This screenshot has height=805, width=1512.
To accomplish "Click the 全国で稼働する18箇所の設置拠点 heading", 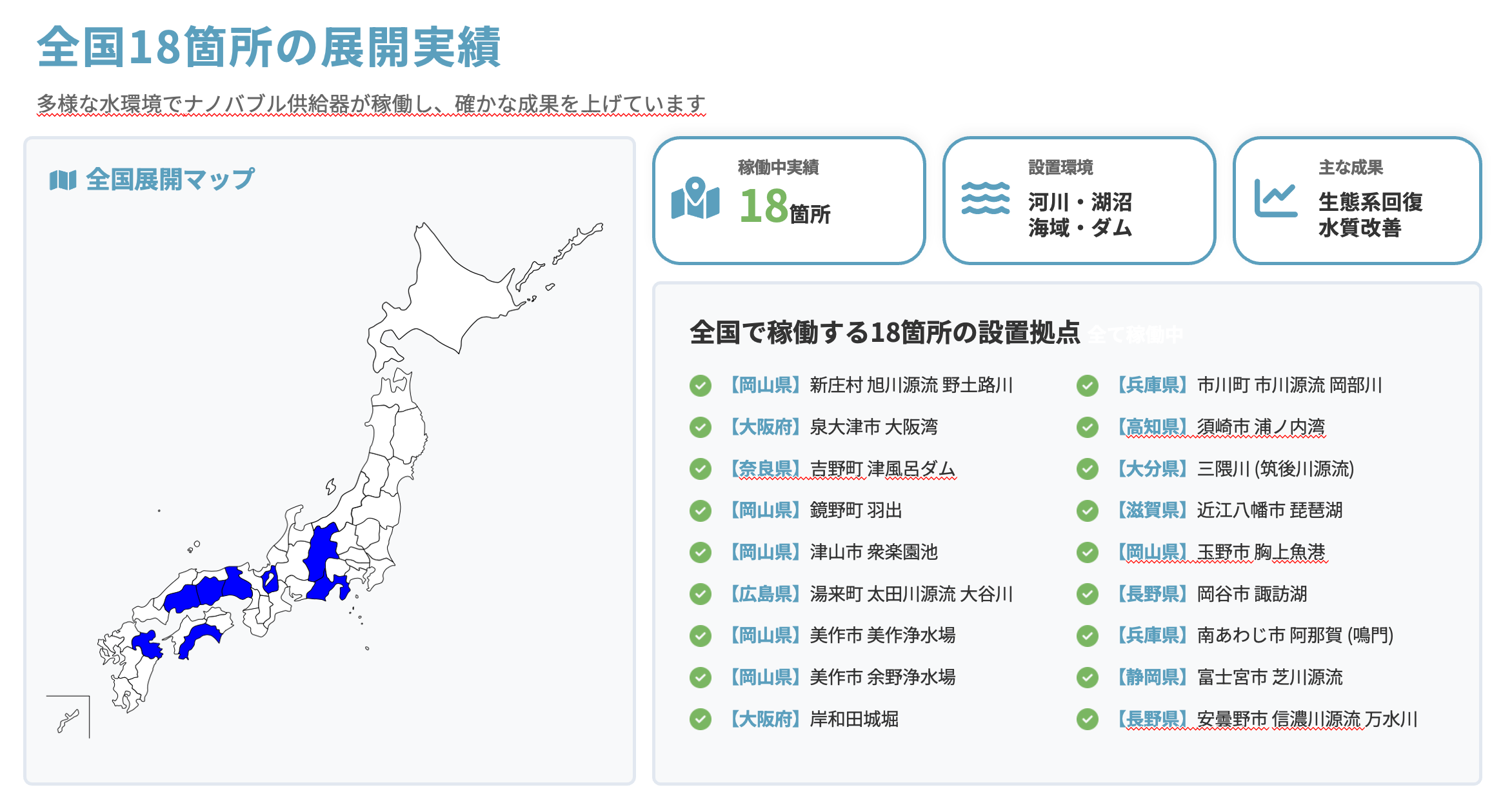I will pyautogui.click(x=884, y=333).
